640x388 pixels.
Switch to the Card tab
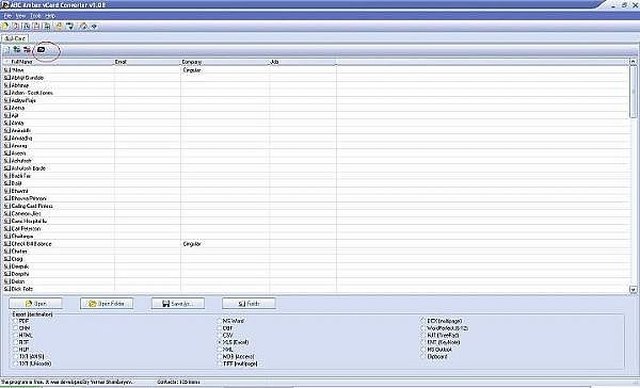(15, 38)
